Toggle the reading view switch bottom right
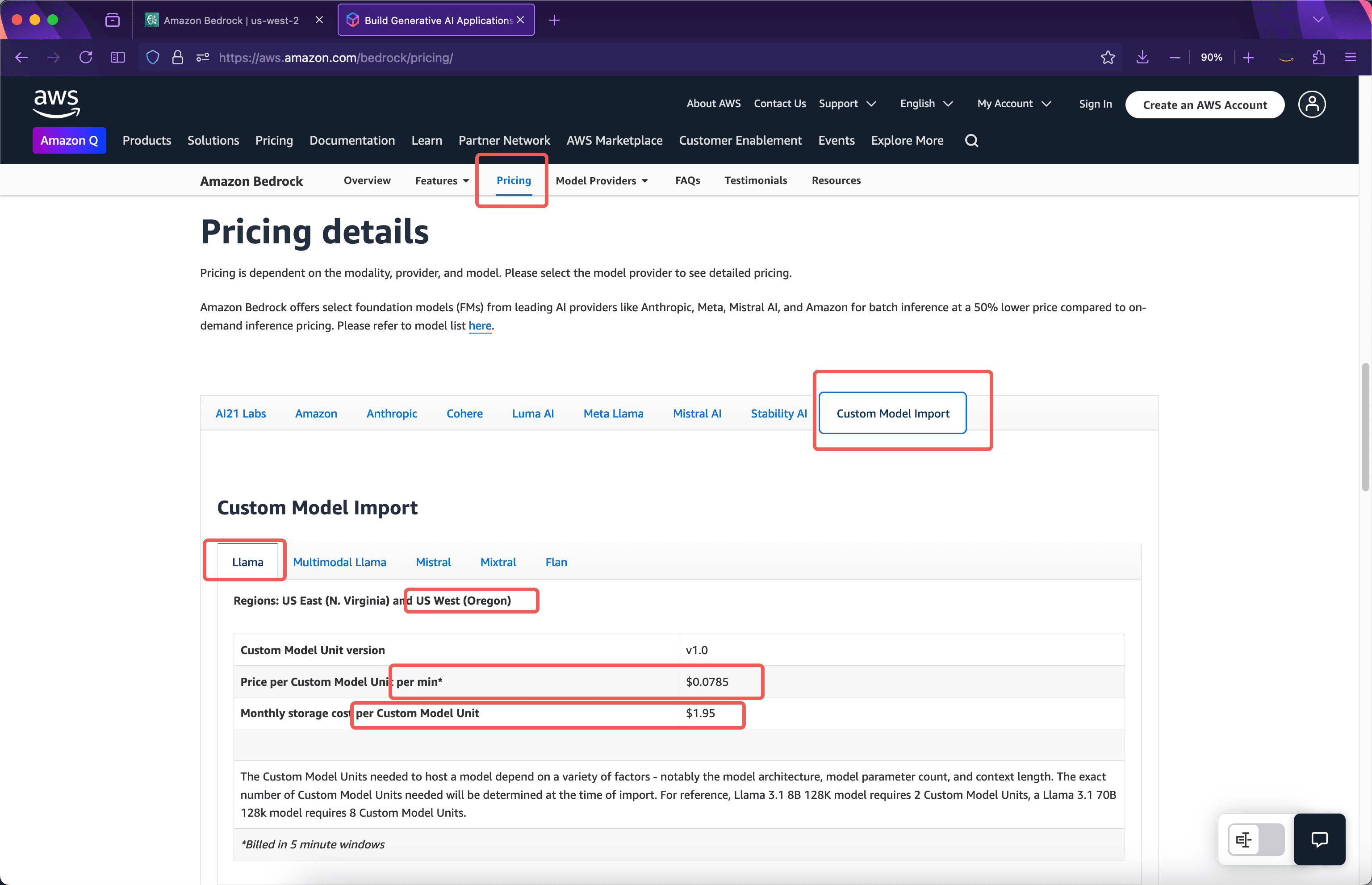This screenshot has width=1372, height=885. tap(1255, 839)
